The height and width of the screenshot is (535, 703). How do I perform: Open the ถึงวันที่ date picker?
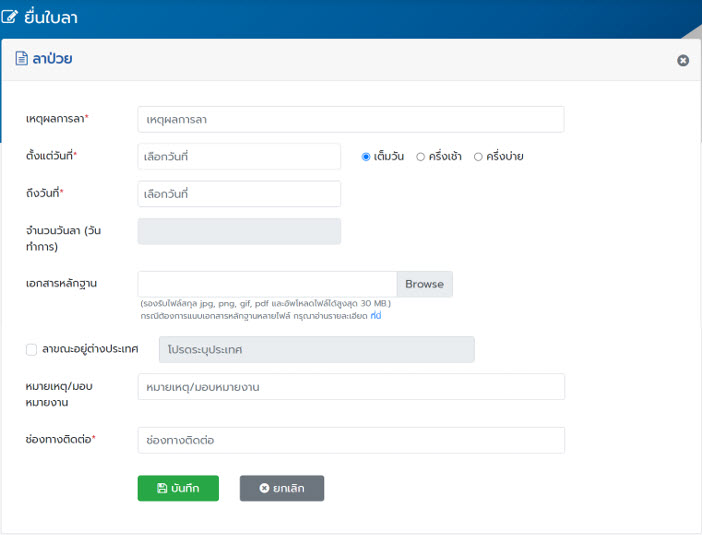pyautogui.click(x=239, y=194)
